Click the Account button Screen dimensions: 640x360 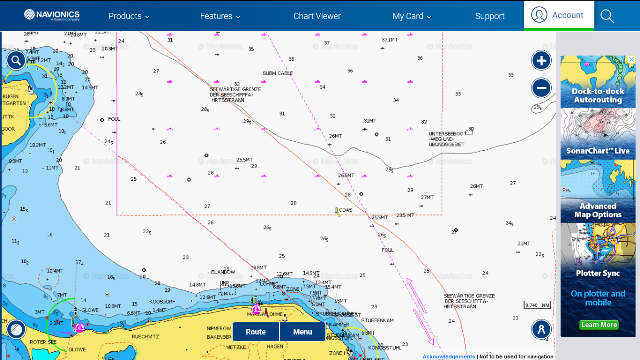559,15
